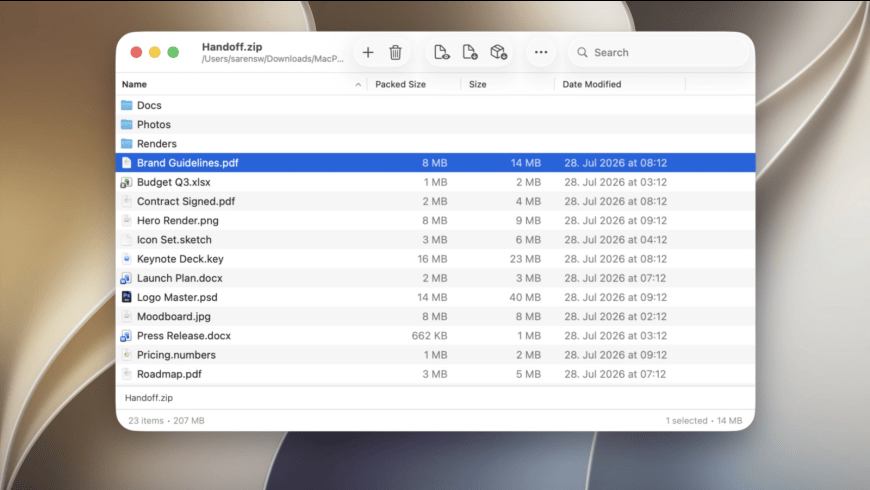This screenshot has width=870, height=490.
Task: Select Icon Set.sketch file name
Action: click(174, 240)
